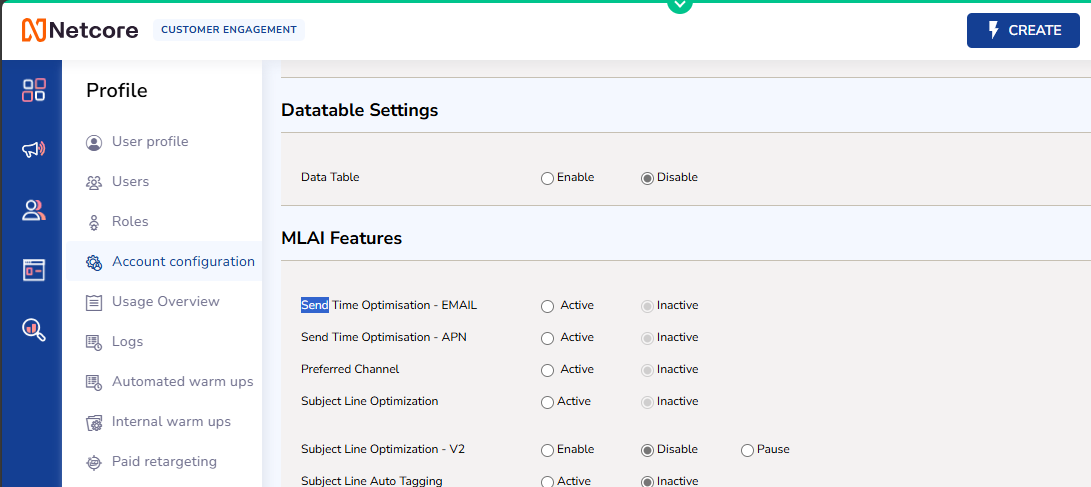The width and height of the screenshot is (1091, 487).
Task: Set Subject Line Optimization to Active
Action: 548,402
